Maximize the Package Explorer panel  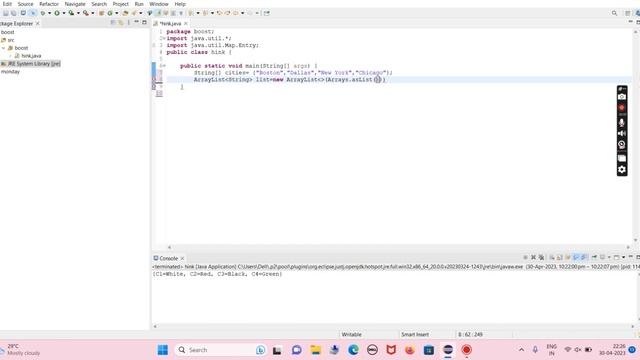[x=144, y=22]
